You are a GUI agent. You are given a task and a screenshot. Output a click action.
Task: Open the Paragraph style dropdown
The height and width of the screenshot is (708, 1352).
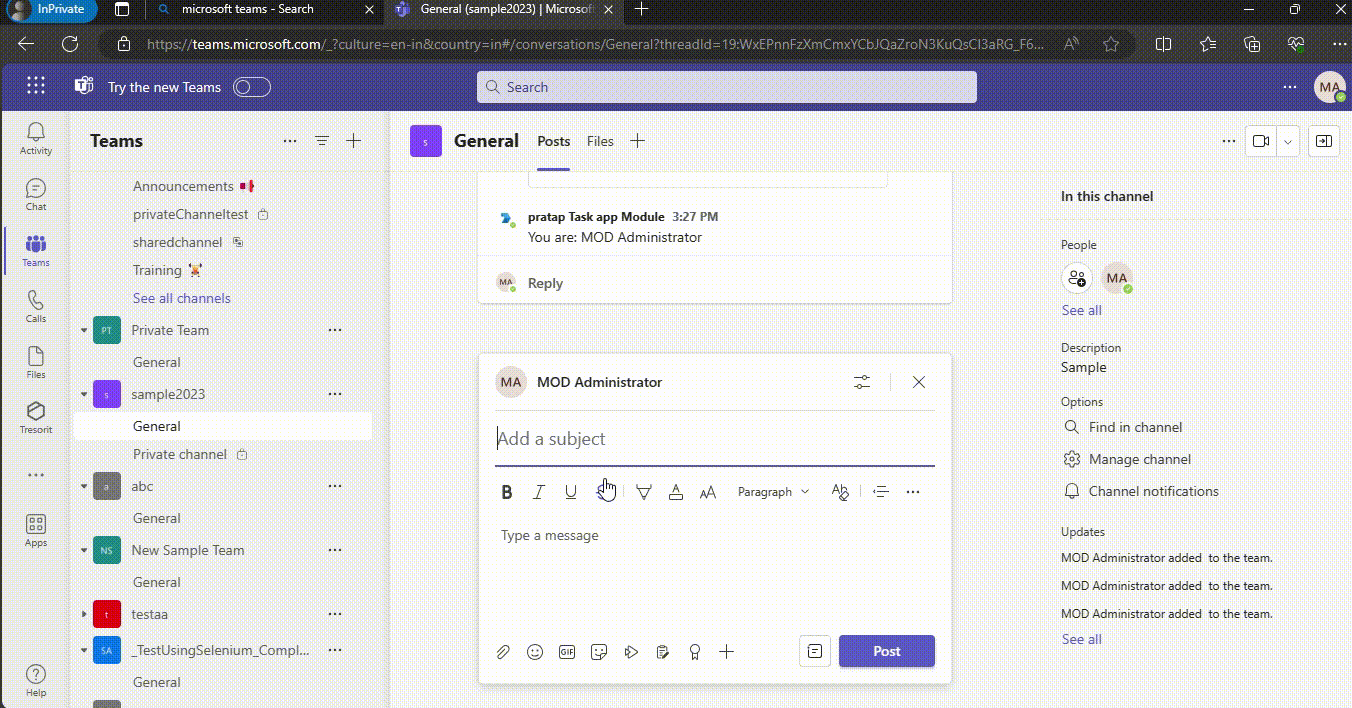[x=773, y=492]
